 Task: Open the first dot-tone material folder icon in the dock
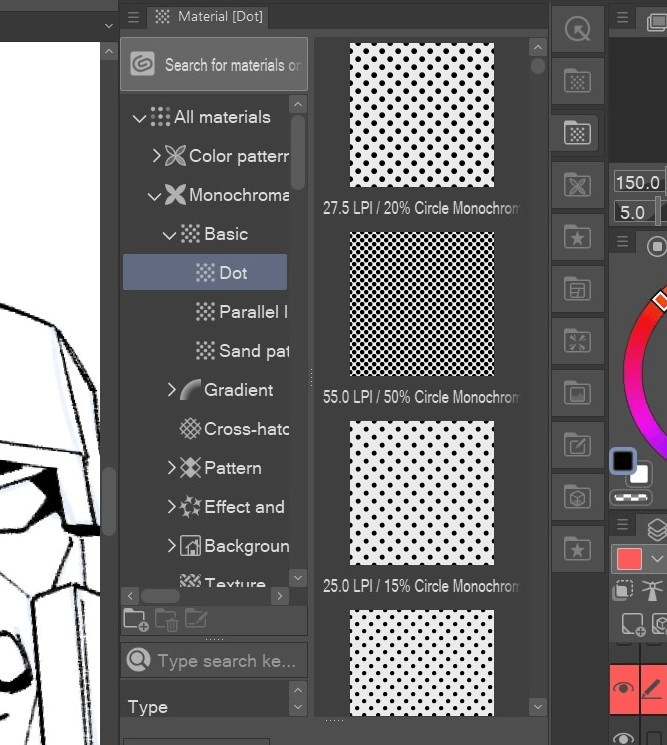pos(577,81)
